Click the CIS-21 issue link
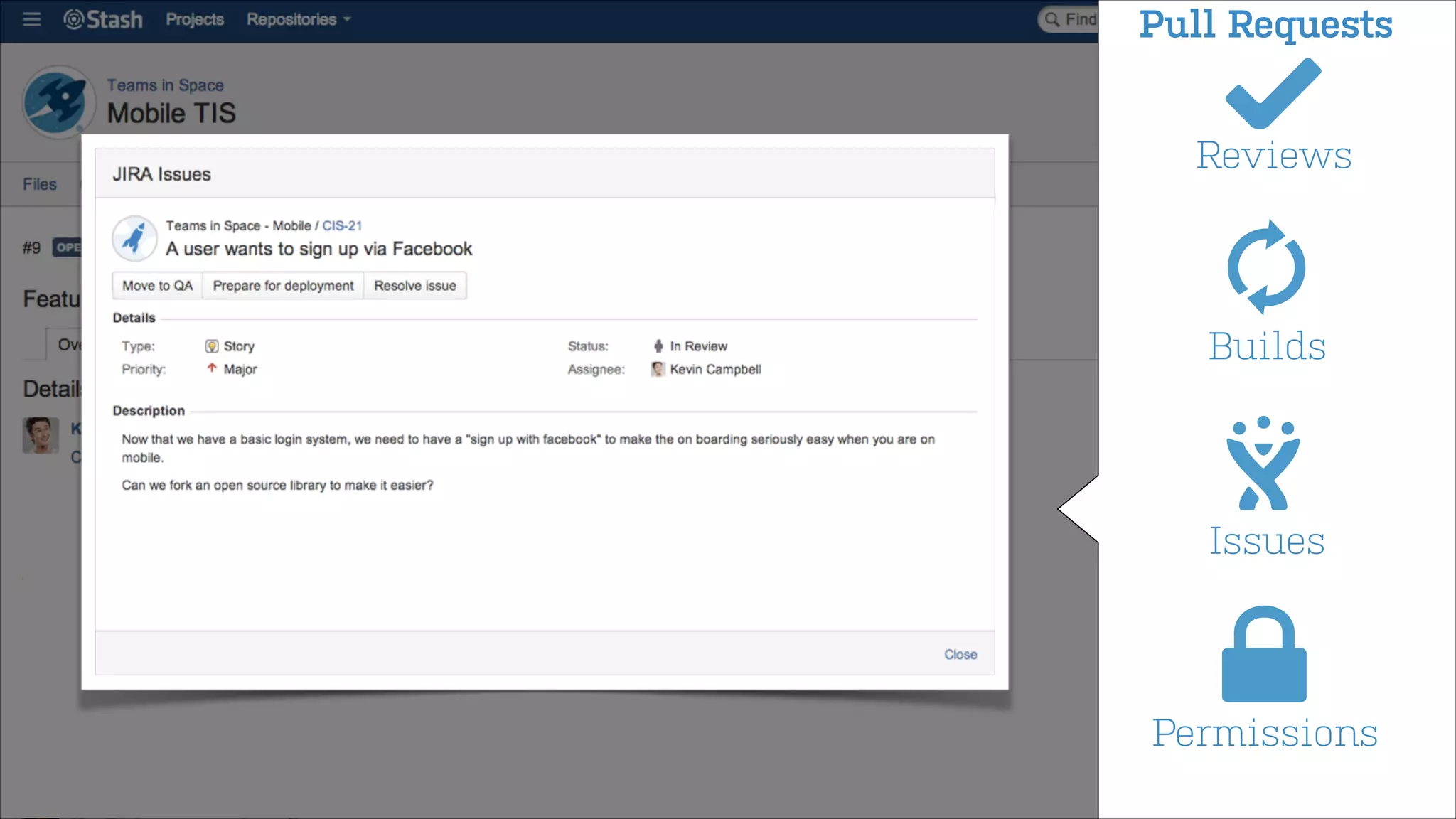Image resolution: width=1456 pixels, height=819 pixels. pos(342,225)
